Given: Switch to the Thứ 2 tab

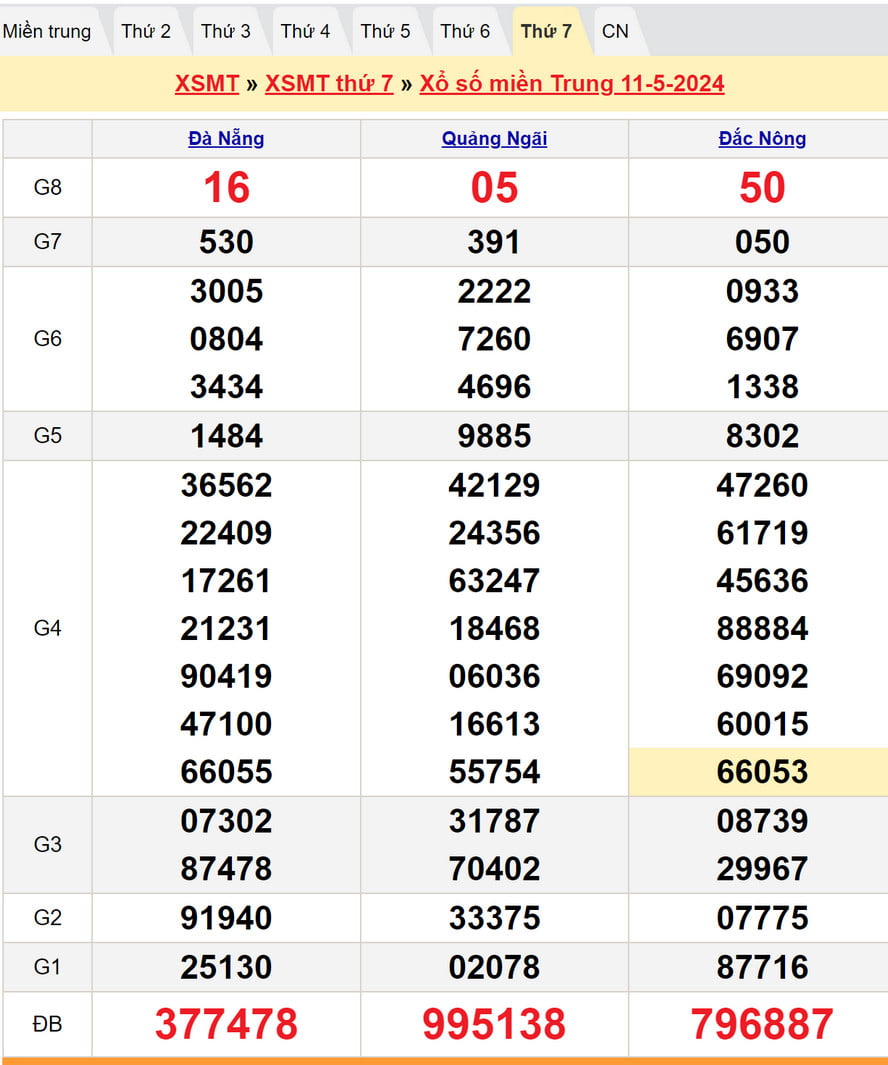Looking at the screenshot, I should 146,31.
